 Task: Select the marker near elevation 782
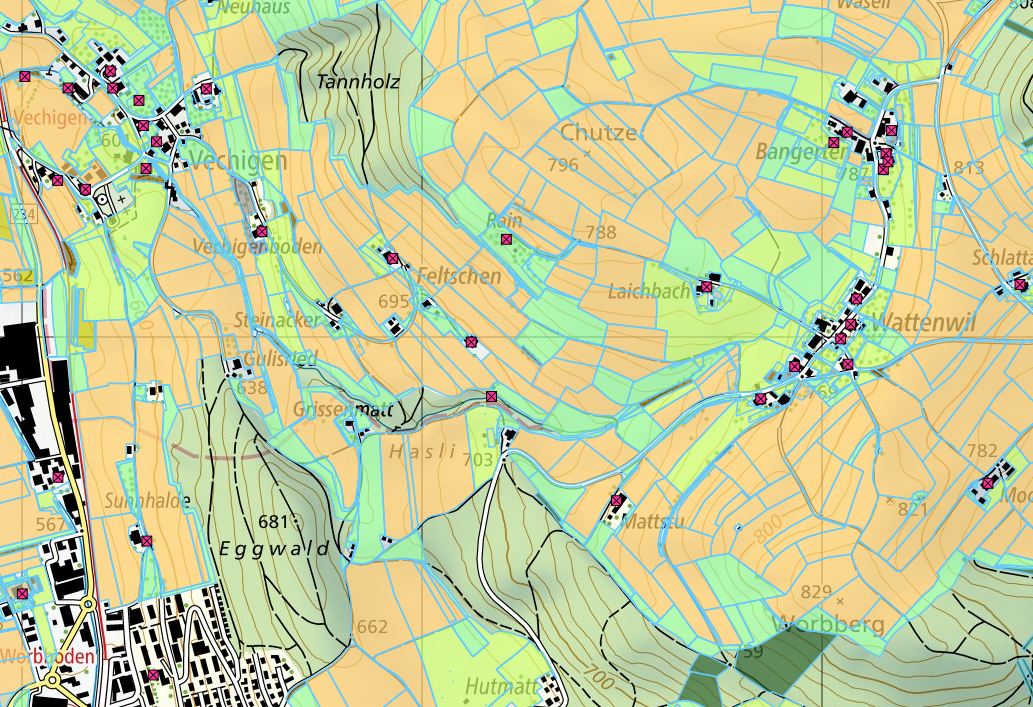click(987, 483)
